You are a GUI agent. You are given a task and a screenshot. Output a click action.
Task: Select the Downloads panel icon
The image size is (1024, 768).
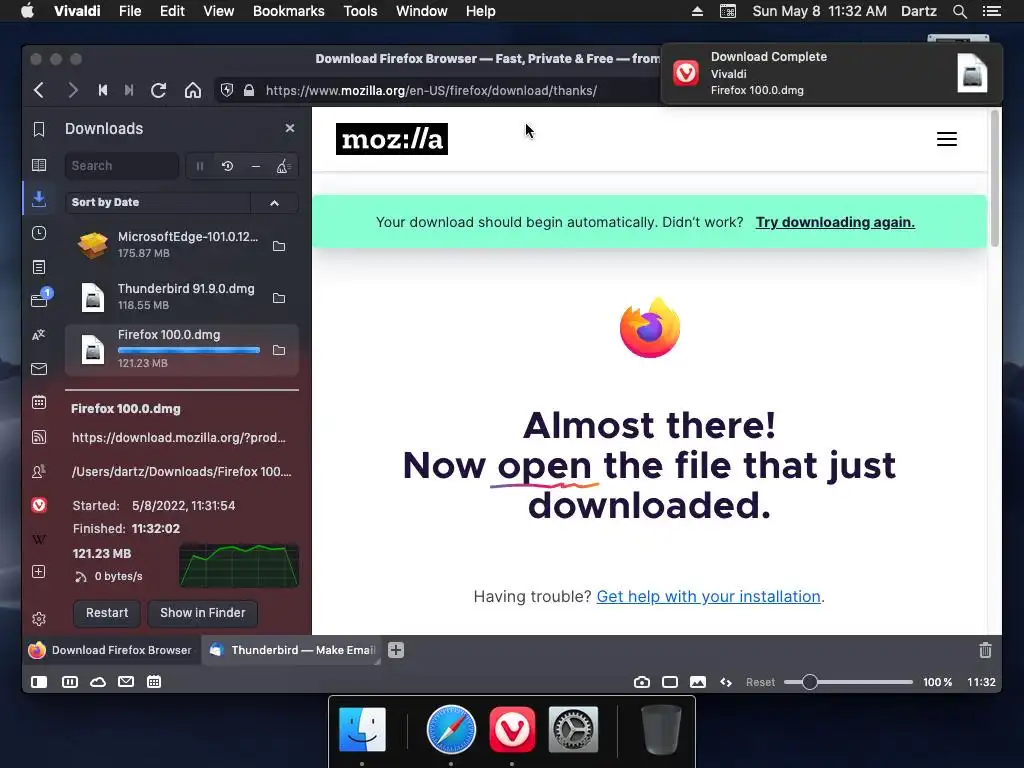point(39,199)
